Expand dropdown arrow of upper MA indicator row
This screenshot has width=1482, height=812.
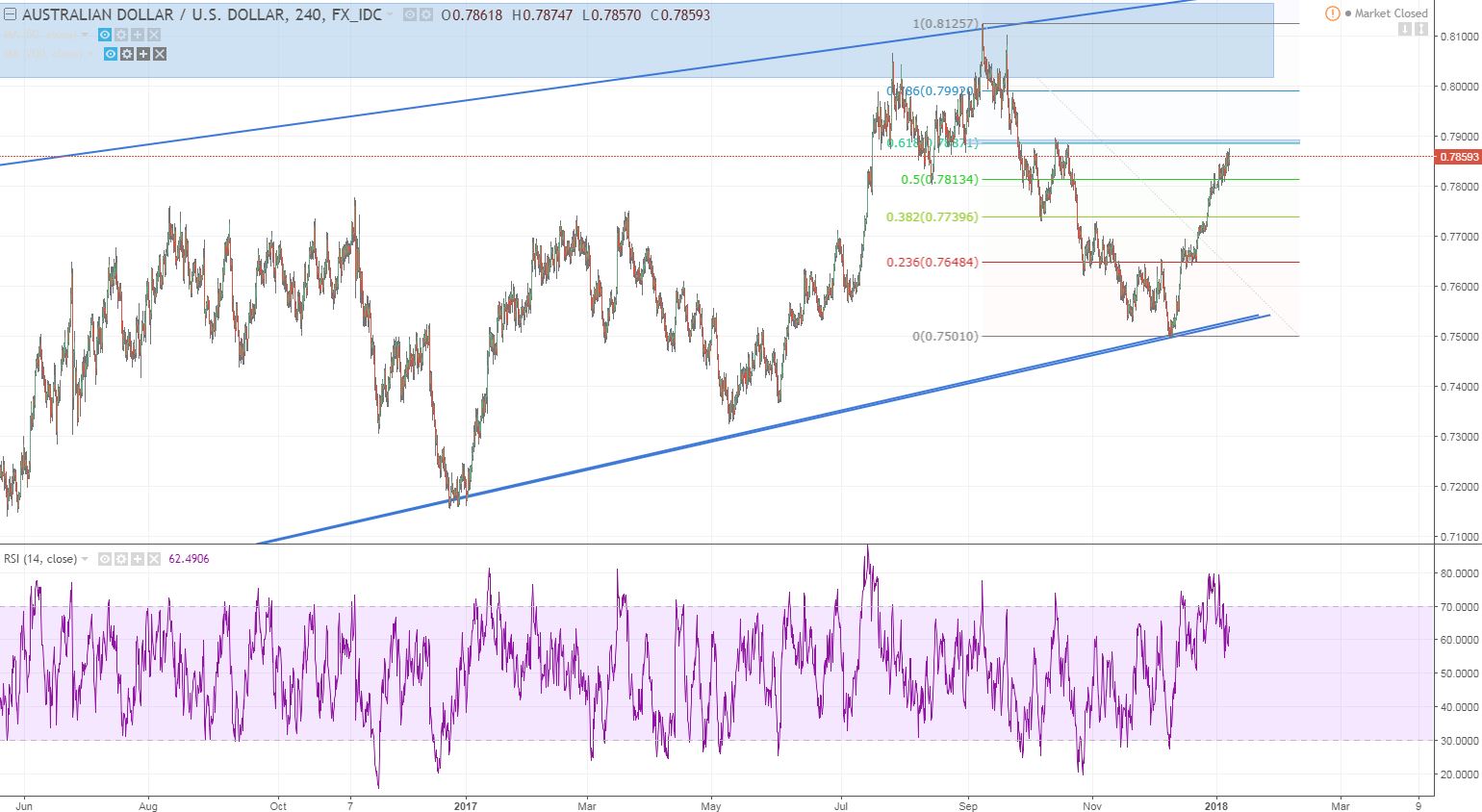click(85, 35)
